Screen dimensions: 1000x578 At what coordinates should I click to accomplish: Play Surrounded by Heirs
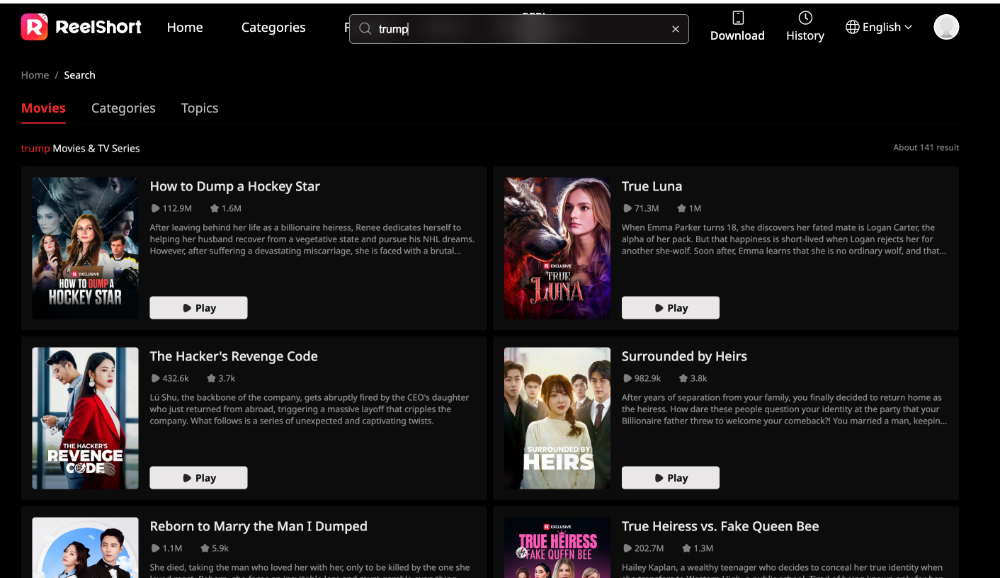click(670, 478)
